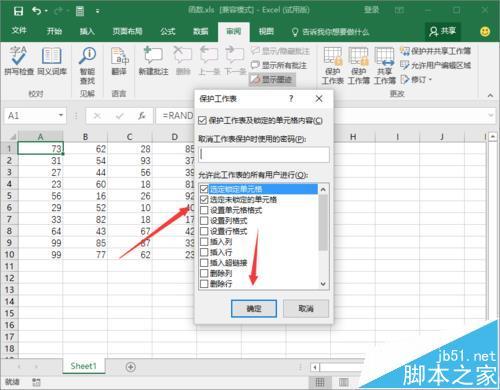Image resolution: width=500 pixels, height=390 pixels.
Task: Click the password input field
Action: 264,155
